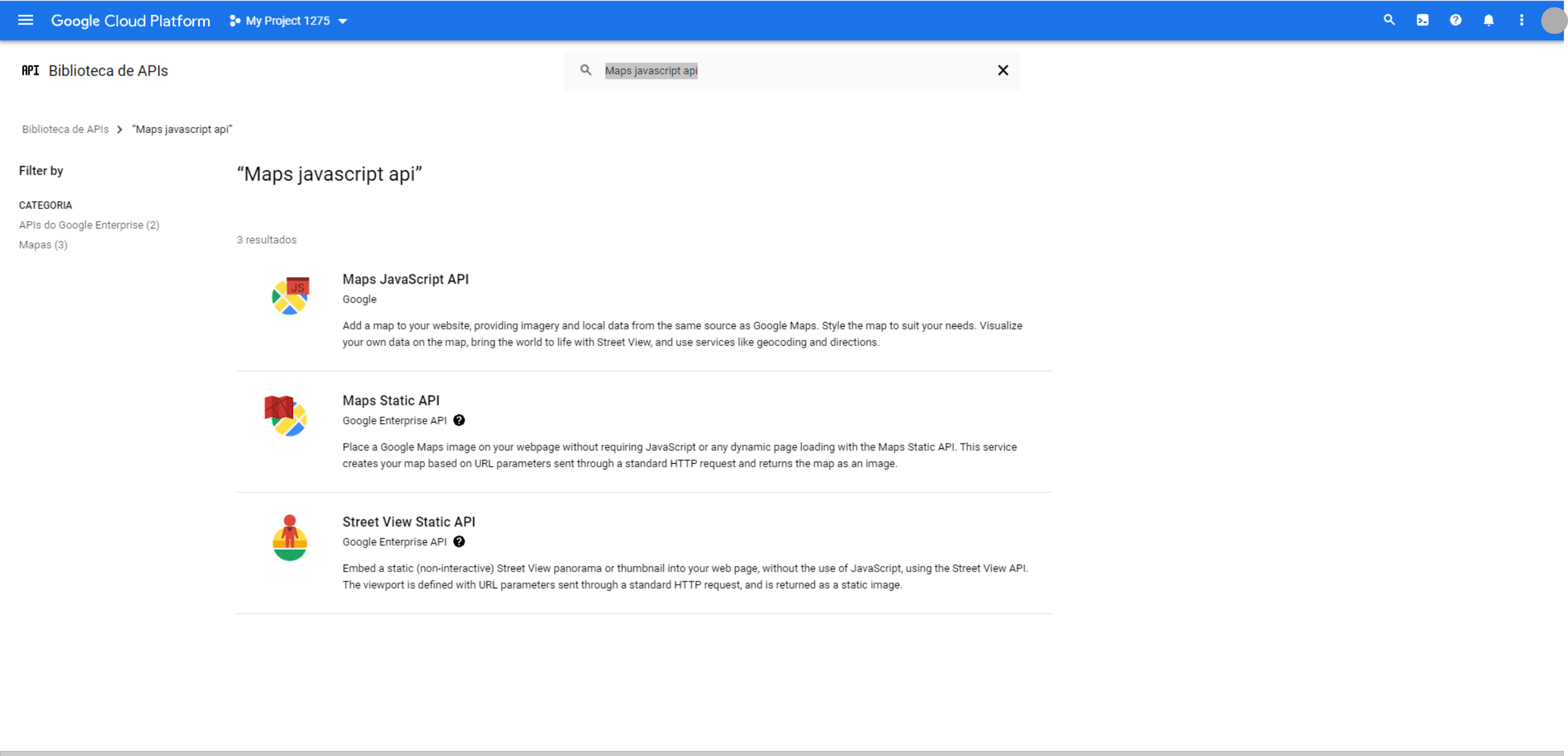Click the breadcrumb chevron separator
The width and height of the screenshot is (1568, 756).
120,129
